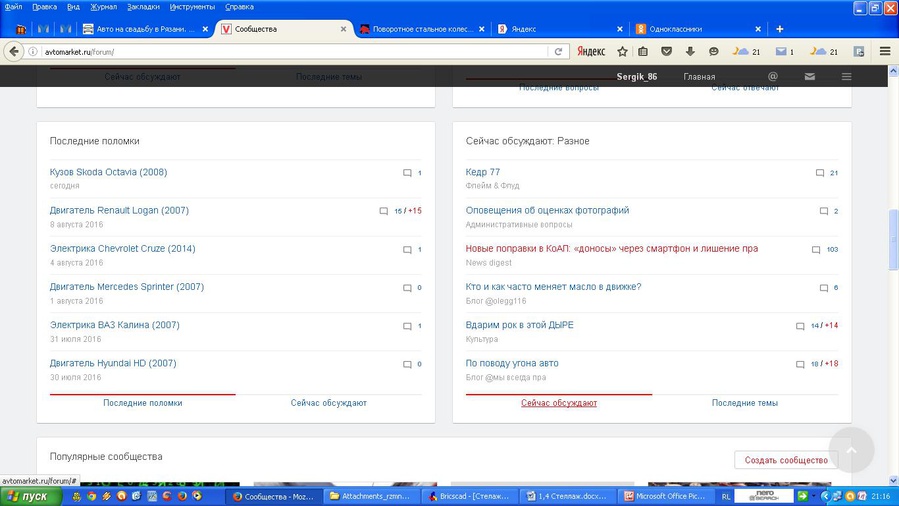Open the Файл menu

tap(13, 7)
